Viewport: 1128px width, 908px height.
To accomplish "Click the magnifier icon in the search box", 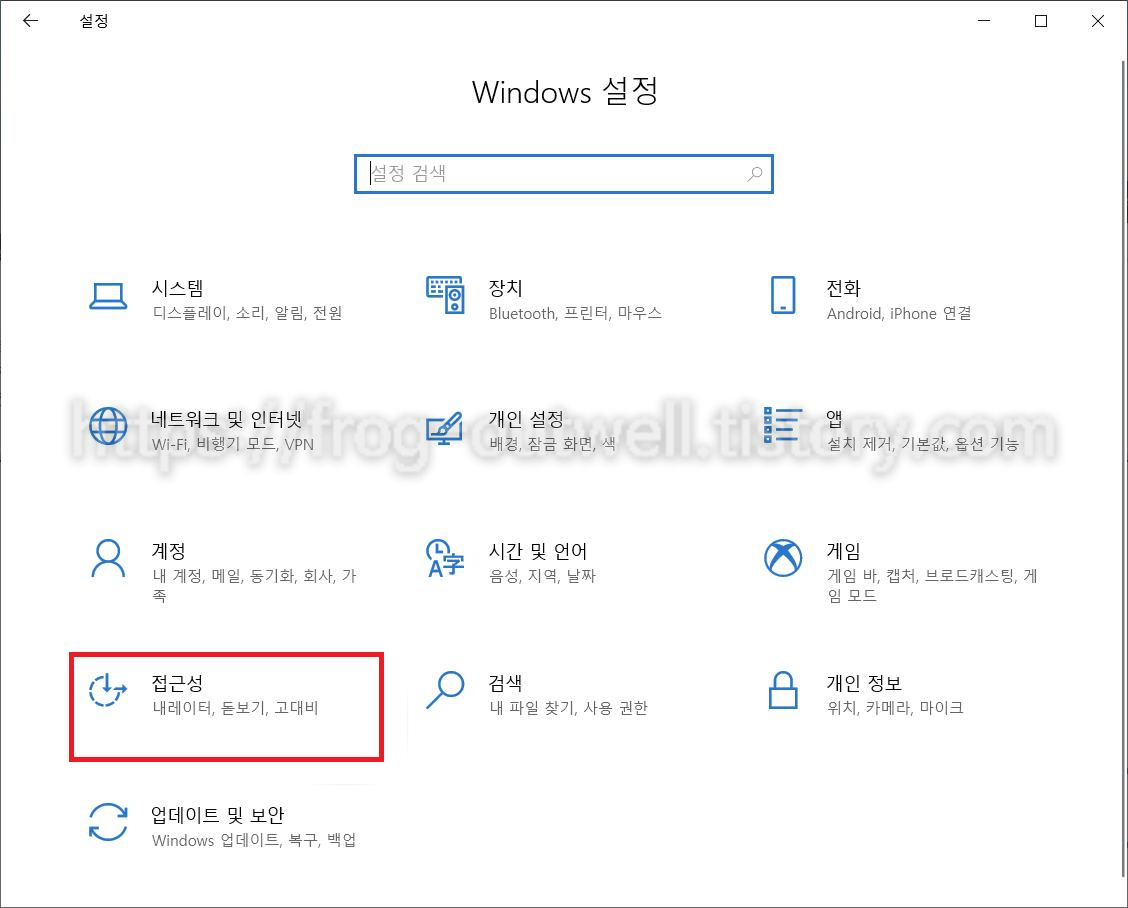I will (x=755, y=173).
